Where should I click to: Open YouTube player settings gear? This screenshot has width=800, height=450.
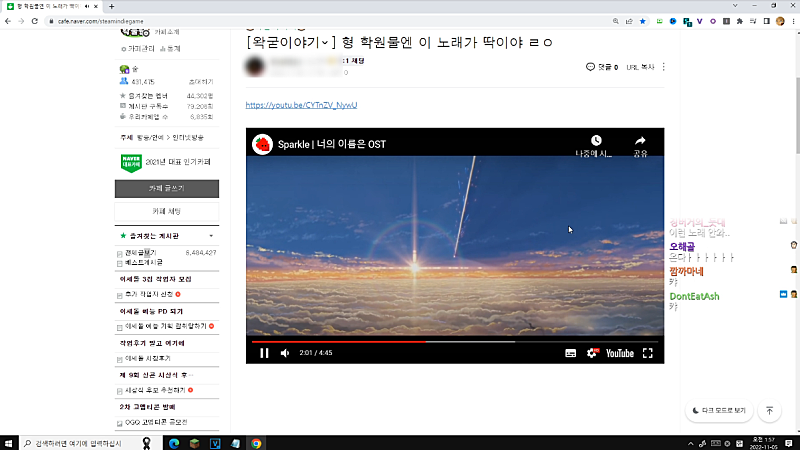(x=591, y=353)
